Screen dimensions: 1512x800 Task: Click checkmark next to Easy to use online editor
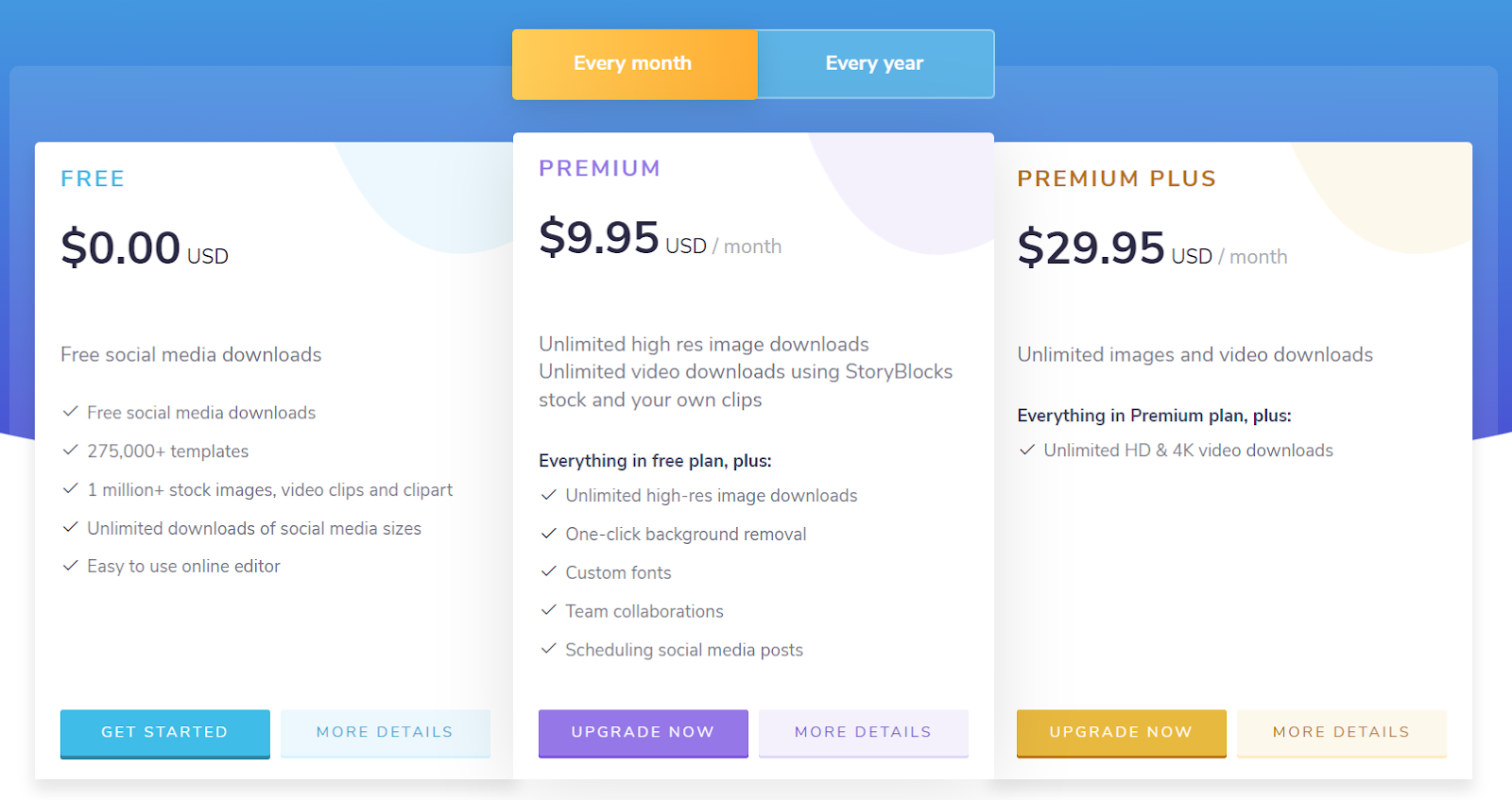[x=70, y=566]
